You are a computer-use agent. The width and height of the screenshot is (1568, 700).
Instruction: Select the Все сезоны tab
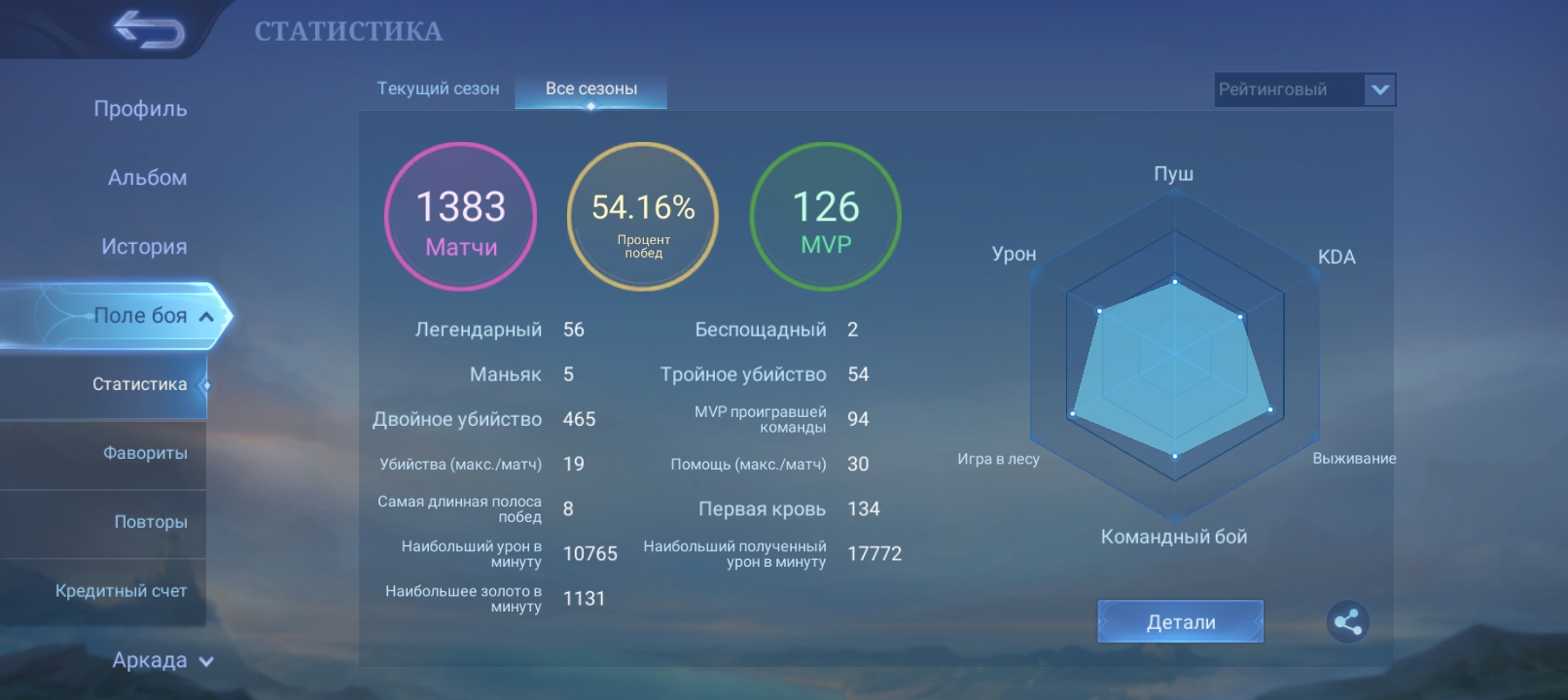coord(590,88)
